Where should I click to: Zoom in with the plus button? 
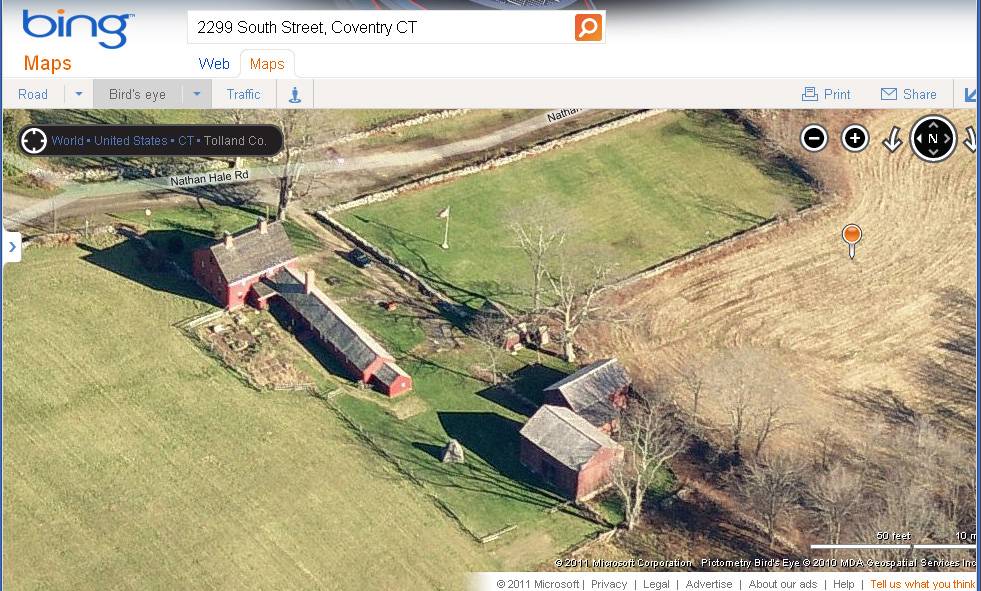point(855,138)
